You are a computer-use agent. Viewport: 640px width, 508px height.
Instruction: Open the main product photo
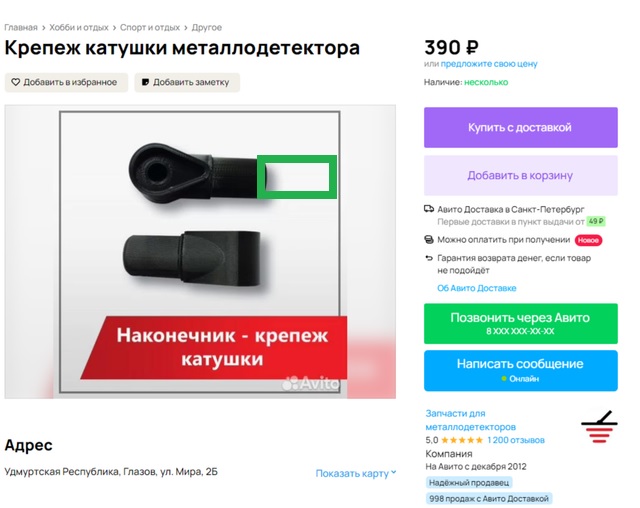[x=200, y=252]
